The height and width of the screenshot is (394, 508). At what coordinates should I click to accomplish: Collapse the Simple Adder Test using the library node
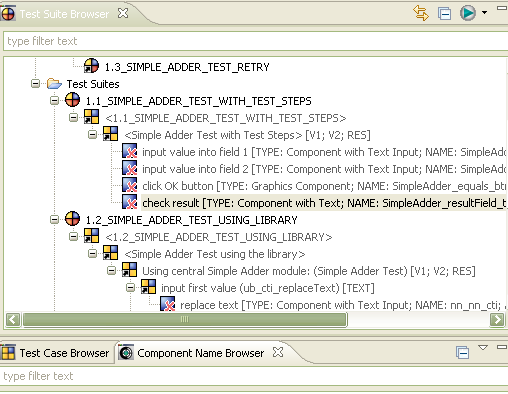[92, 253]
